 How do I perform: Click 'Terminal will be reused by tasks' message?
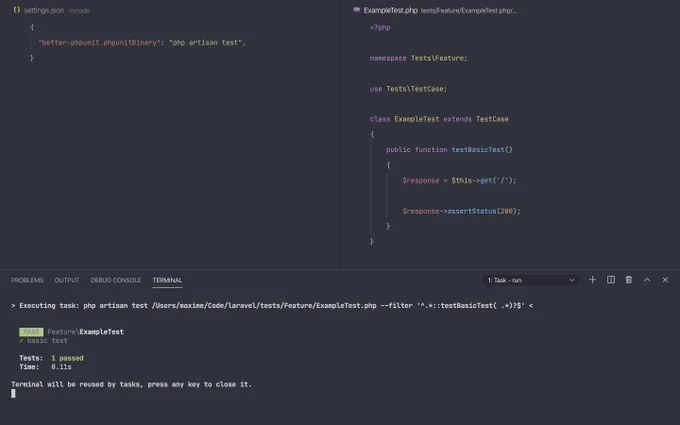(131, 384)
